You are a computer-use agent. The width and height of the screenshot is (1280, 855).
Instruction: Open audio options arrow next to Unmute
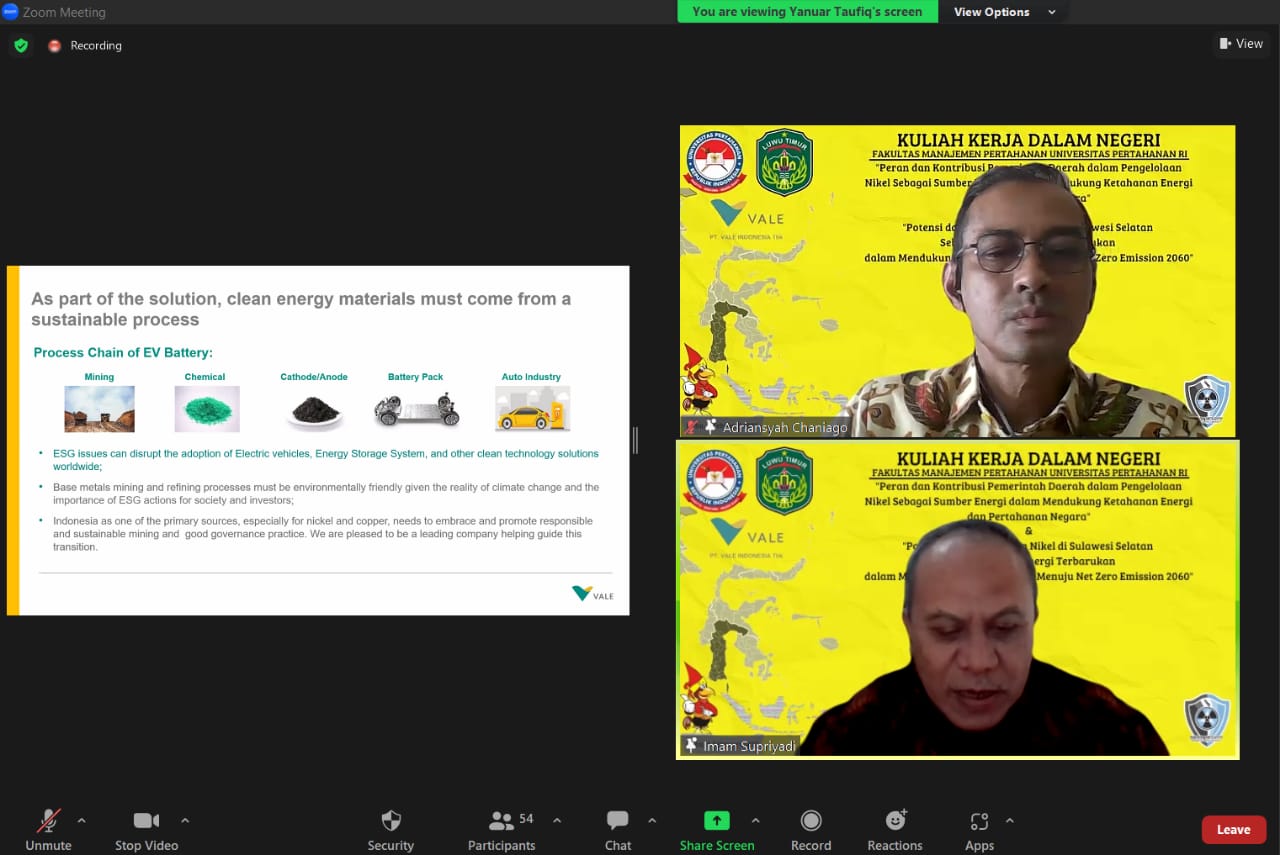click(82, 821)
